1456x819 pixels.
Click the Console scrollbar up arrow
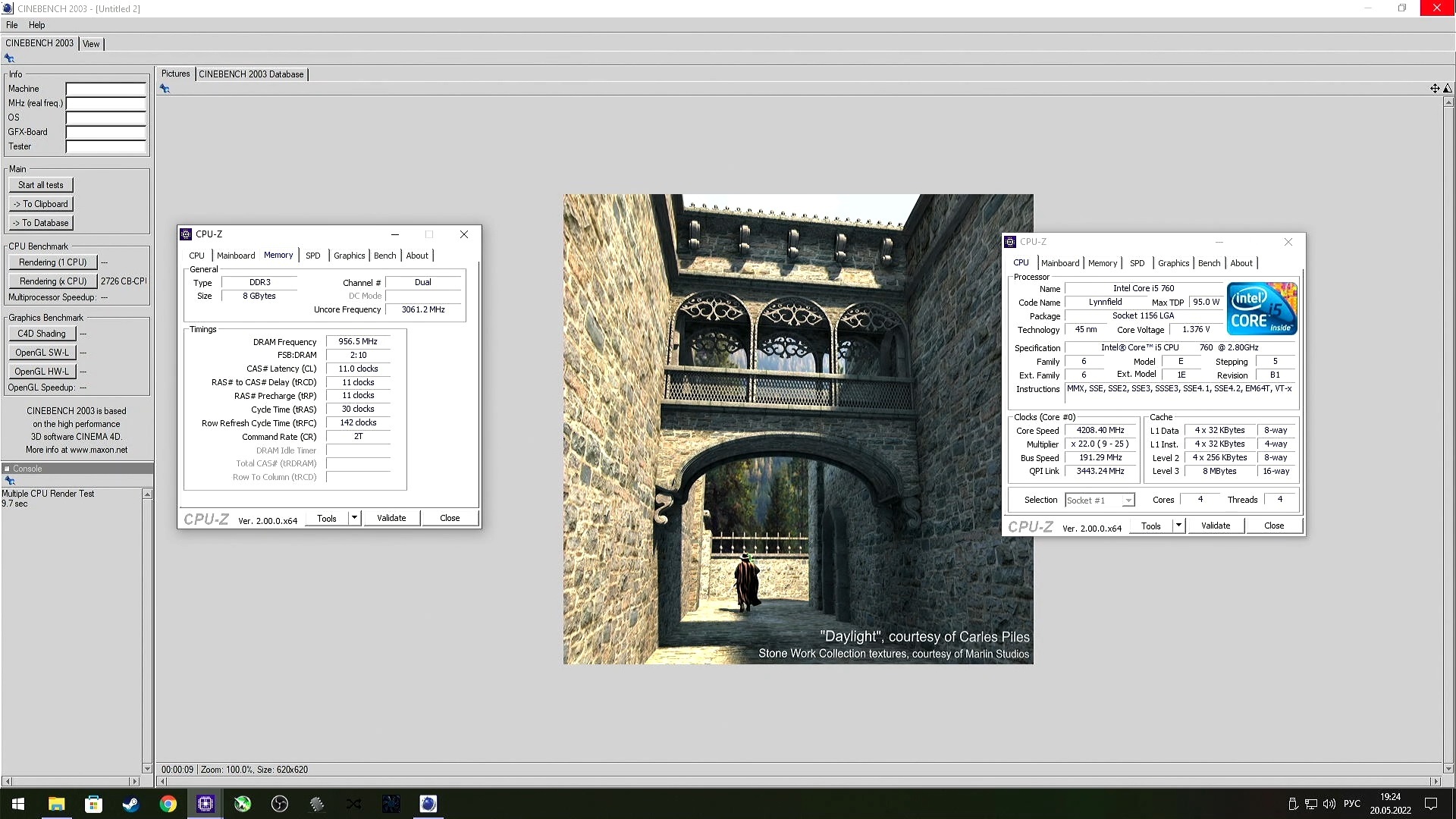[147, 494]
